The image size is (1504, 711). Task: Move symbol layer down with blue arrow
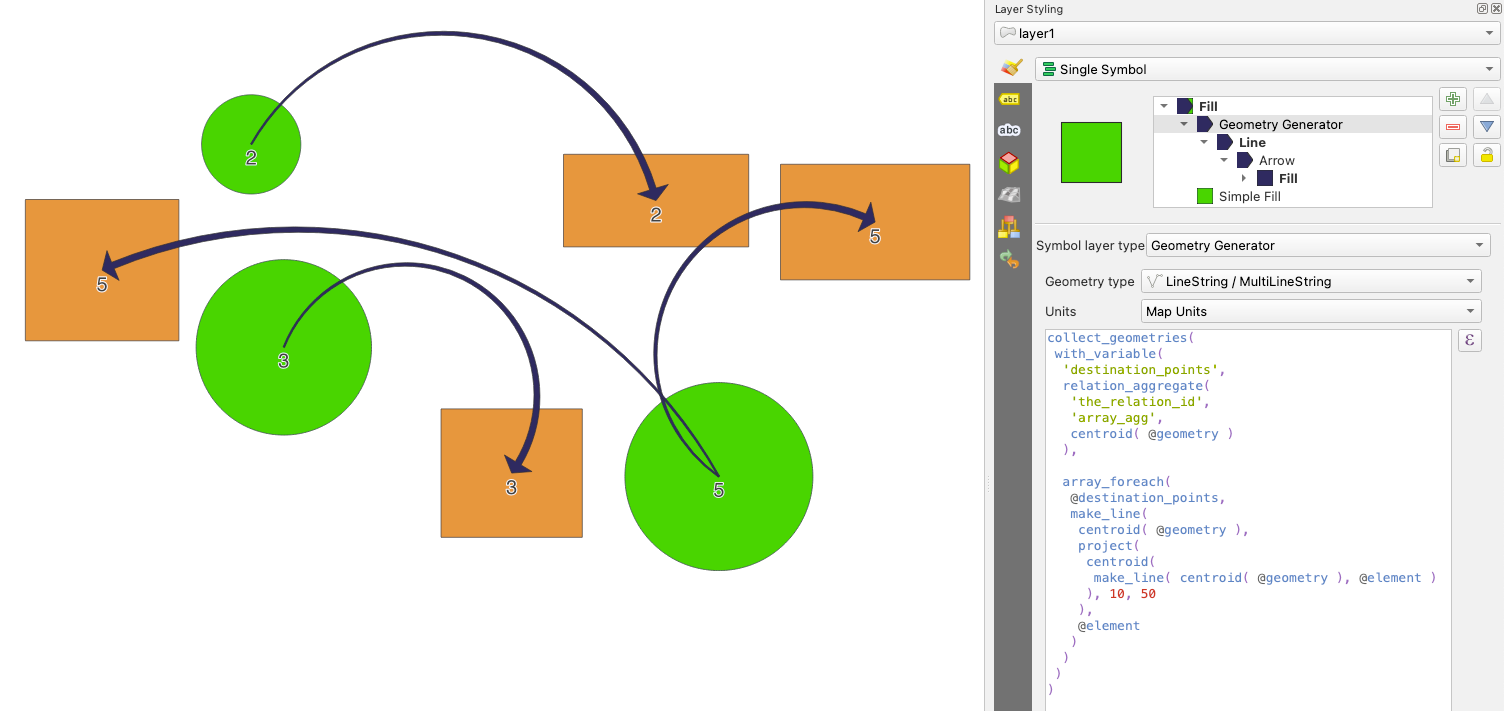pos(1487,127)
